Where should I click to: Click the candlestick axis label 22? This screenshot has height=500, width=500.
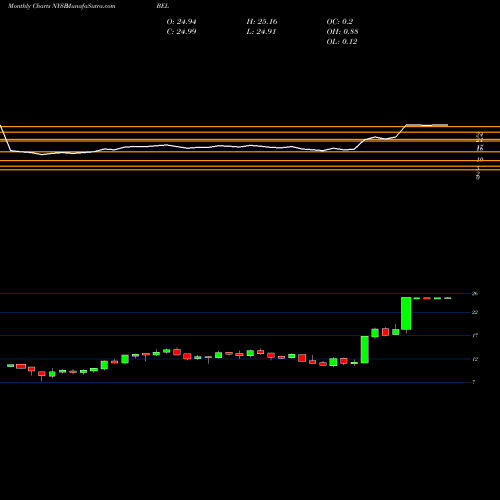[x=475, y=312]
